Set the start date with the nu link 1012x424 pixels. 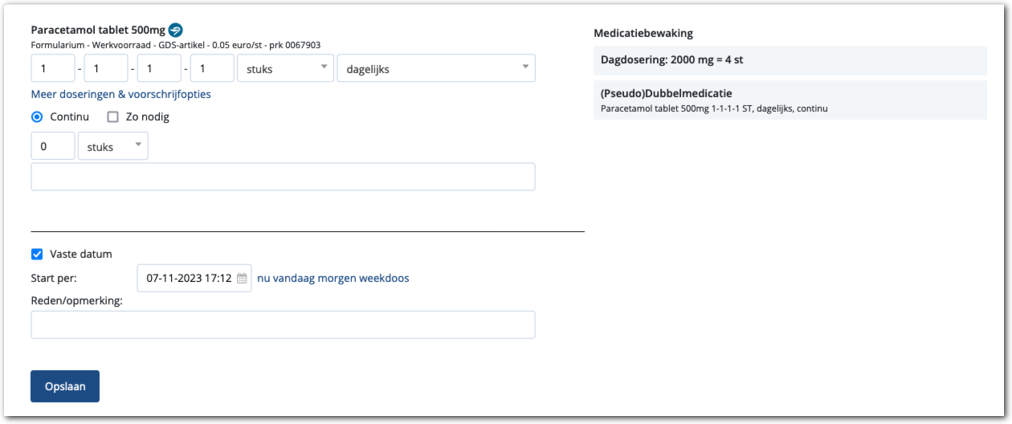(264, 278)
